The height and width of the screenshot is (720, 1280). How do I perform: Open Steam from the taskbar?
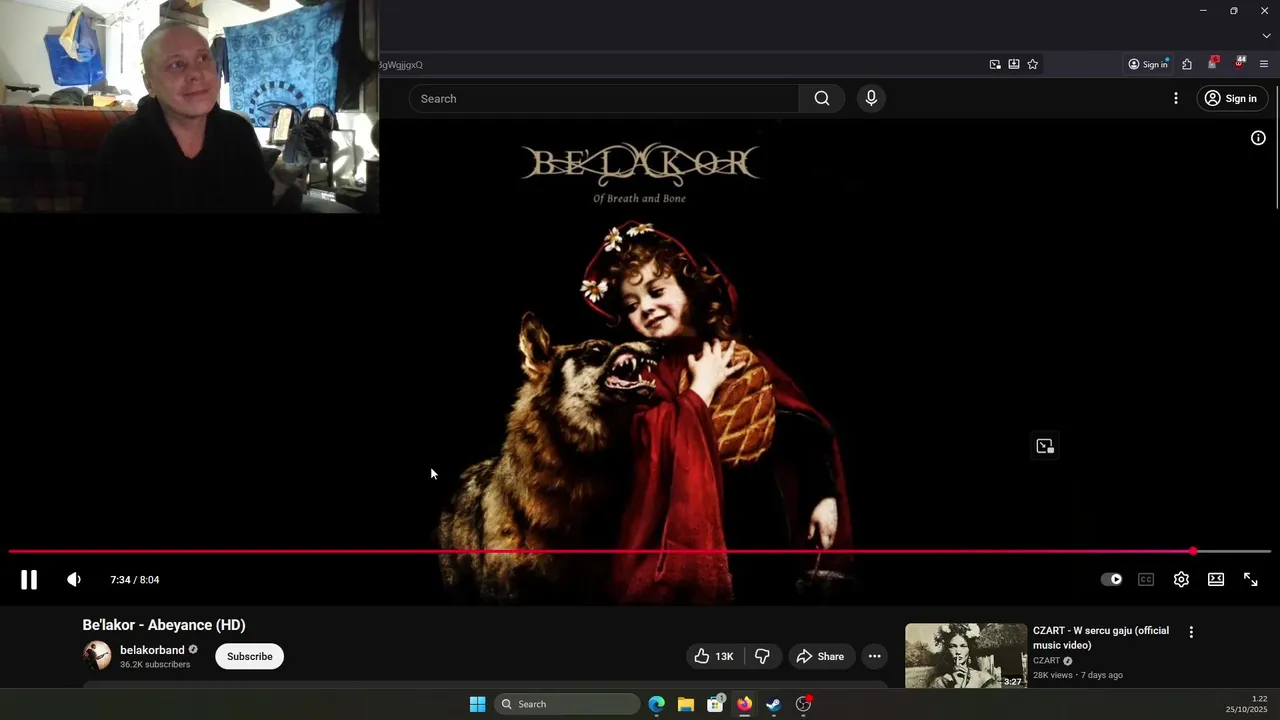tap(773, 704)
